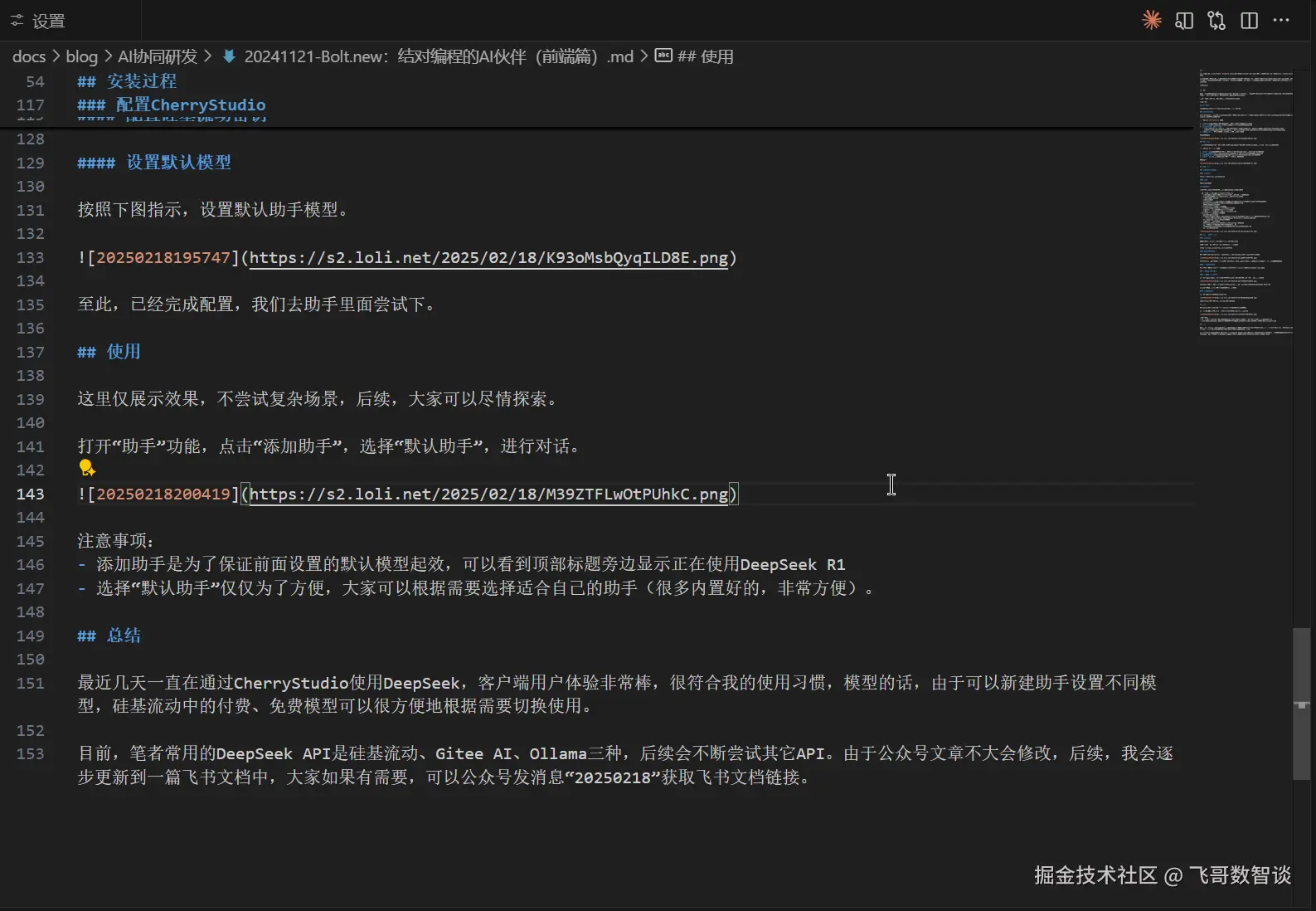The image size is (1316, 911).
Task: Click line number 143 in the gutter
Action: (31, 494)
